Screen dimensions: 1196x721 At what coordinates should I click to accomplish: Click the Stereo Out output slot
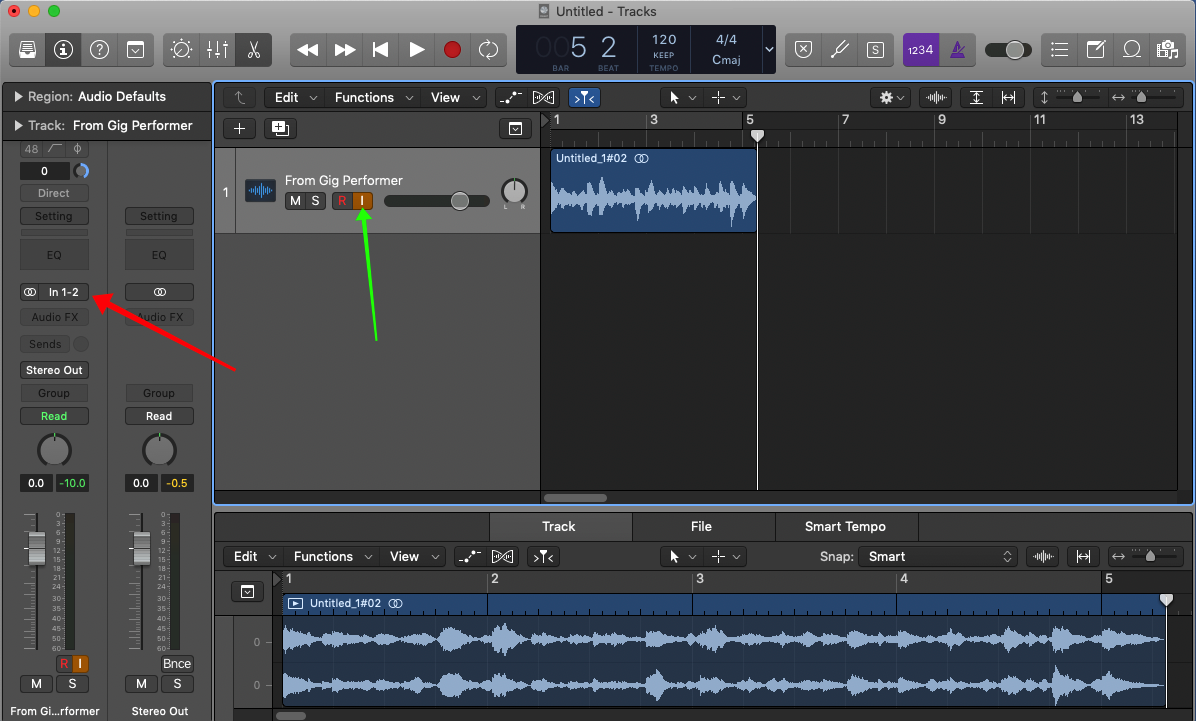pyautogui.click(x=54, y=370)
